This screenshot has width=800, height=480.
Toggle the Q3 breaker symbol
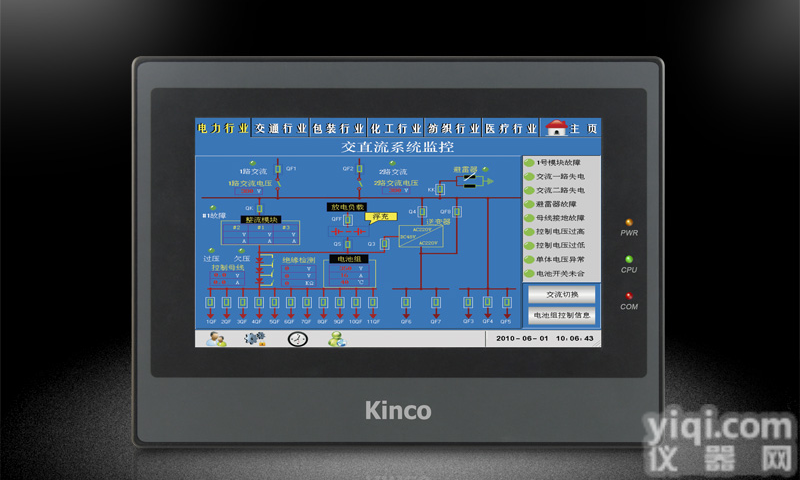point(385,244)
